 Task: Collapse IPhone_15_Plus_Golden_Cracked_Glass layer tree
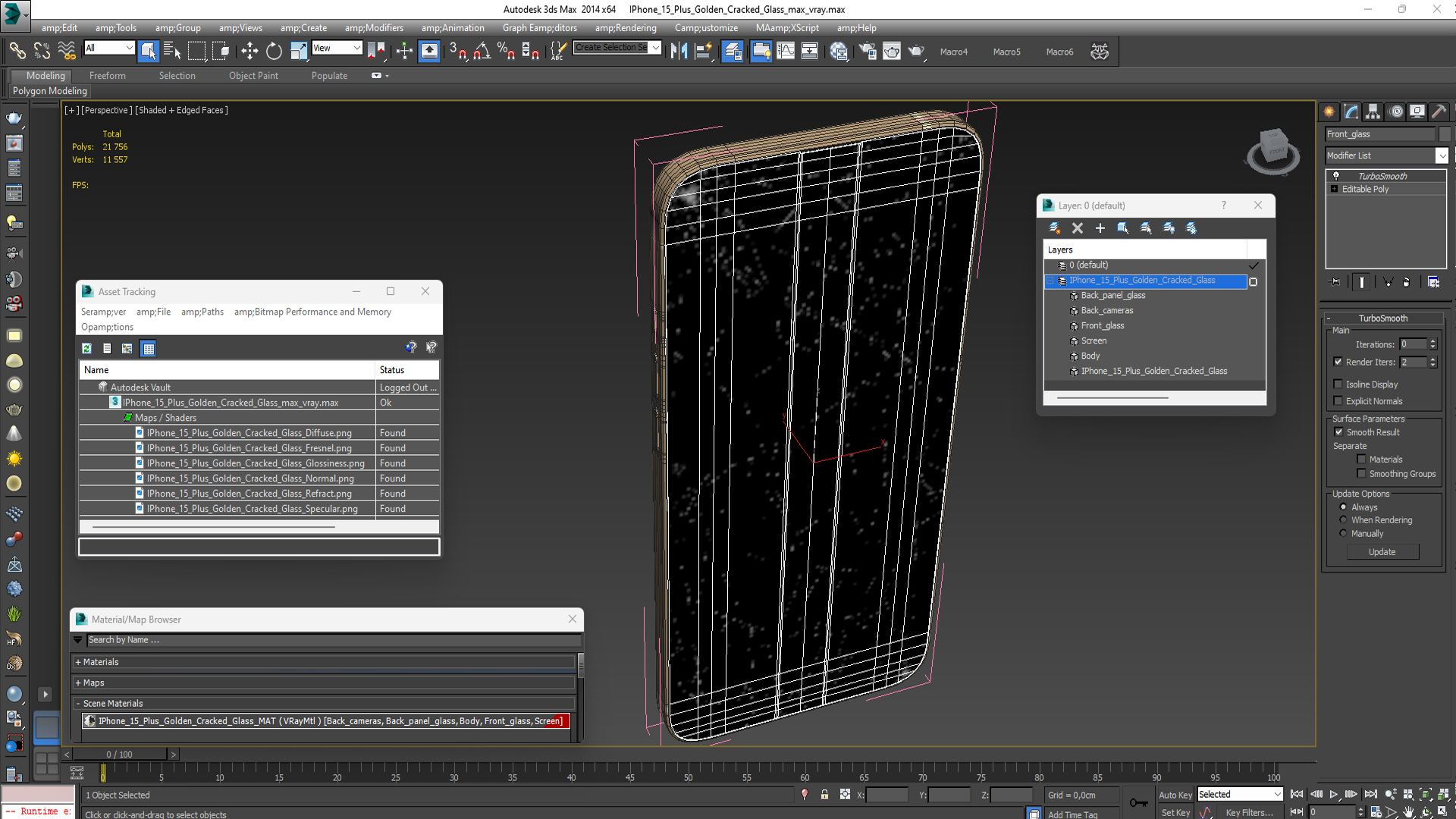tap(1050, 281)
